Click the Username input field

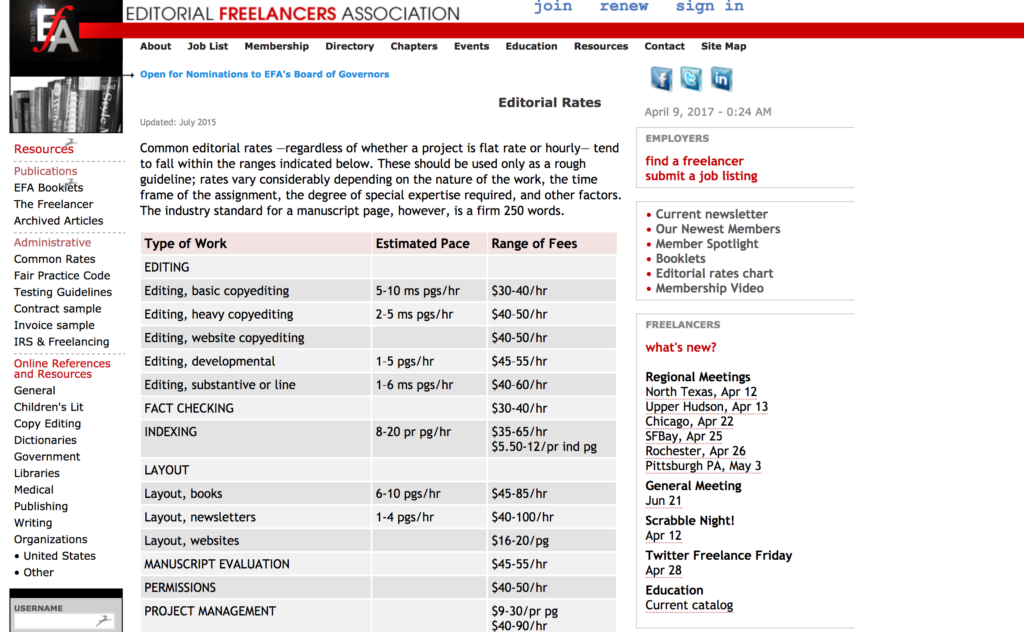64,622
